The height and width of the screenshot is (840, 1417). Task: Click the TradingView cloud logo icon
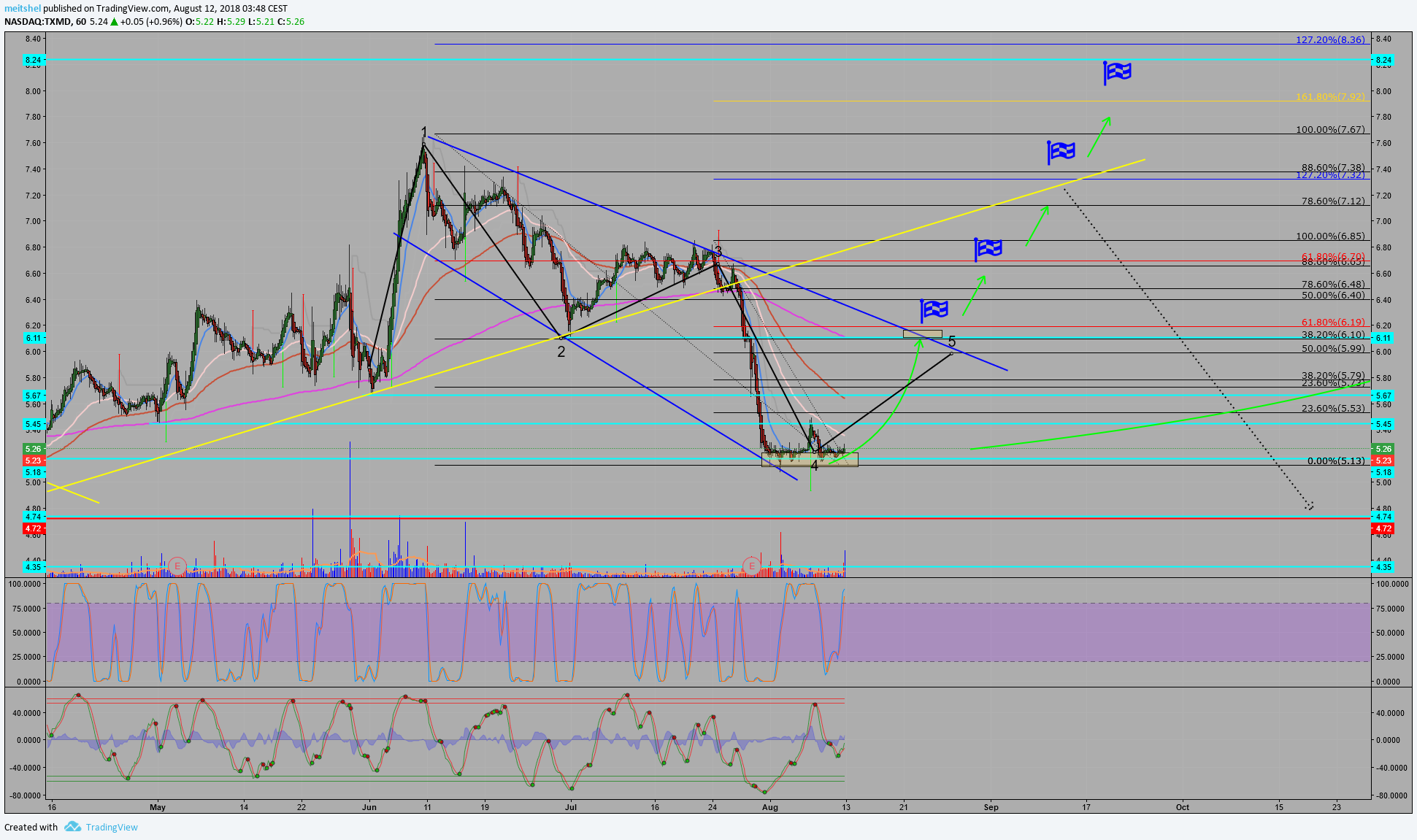72,827
